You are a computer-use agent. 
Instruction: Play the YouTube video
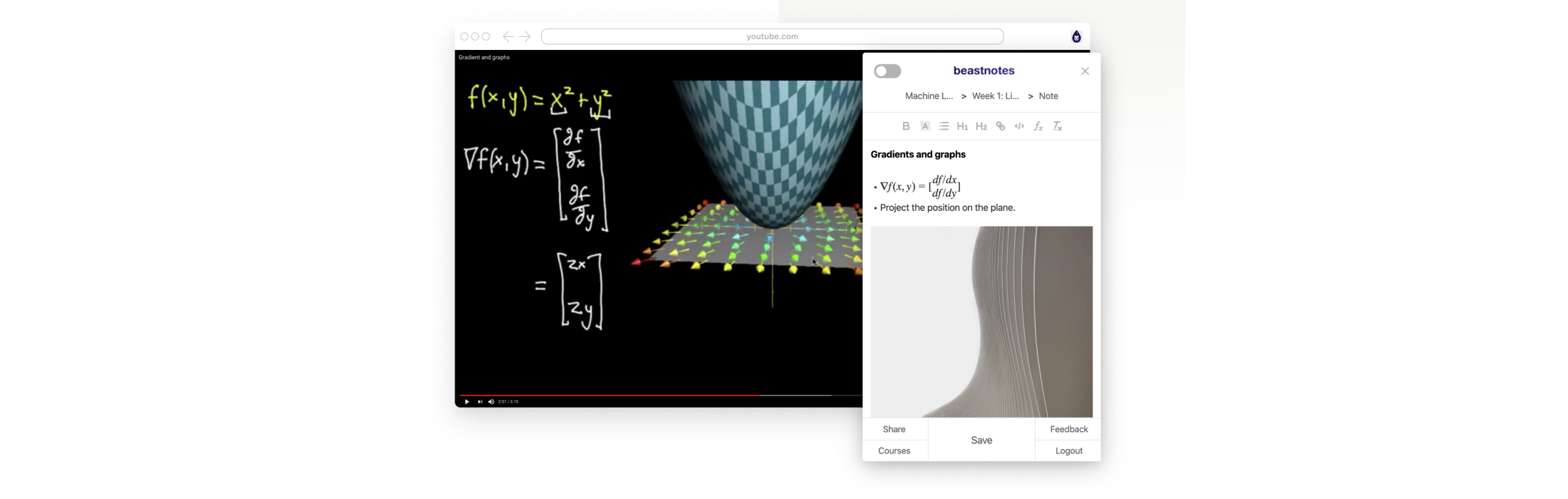pos(467,402)
